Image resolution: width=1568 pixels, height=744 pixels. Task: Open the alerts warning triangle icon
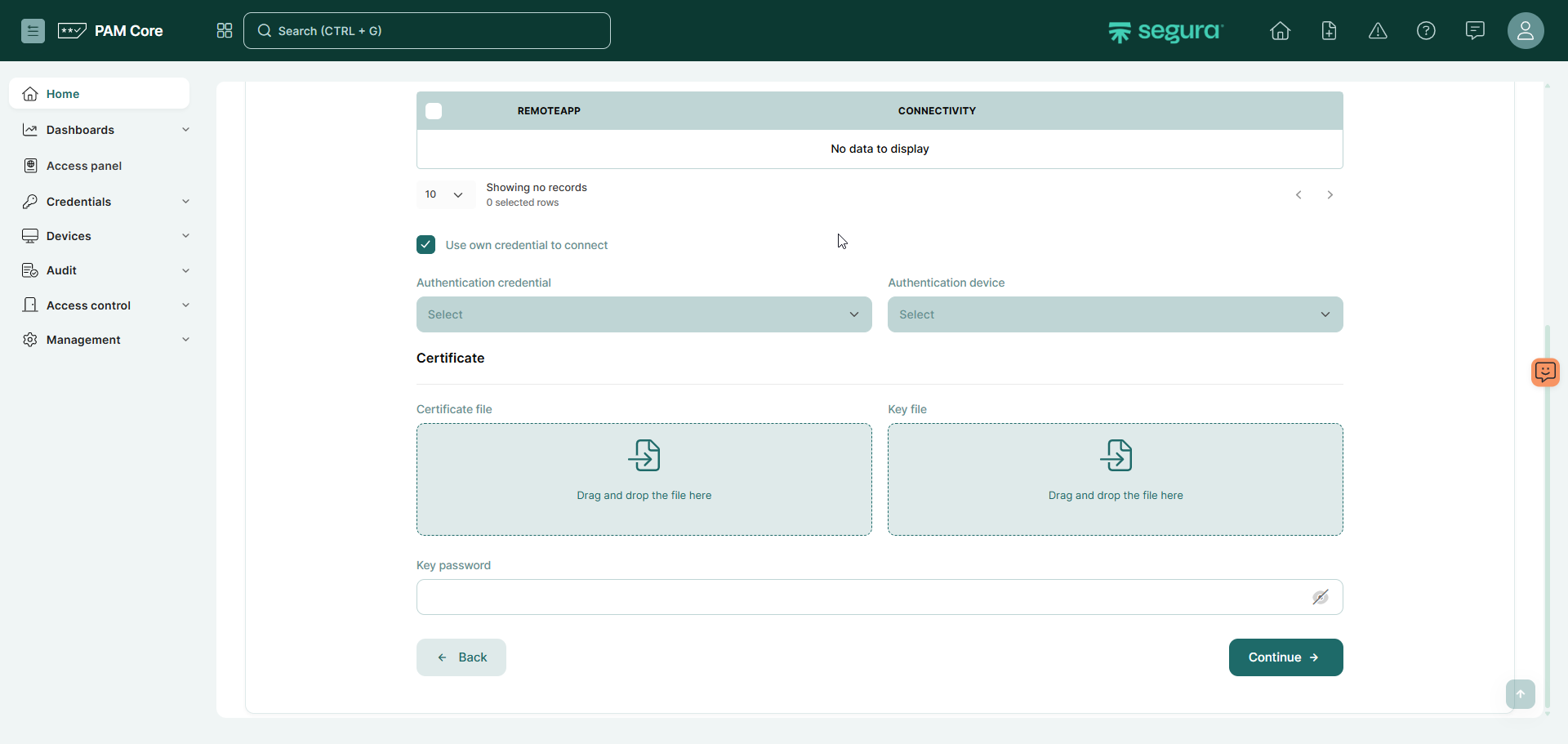click(1378, 31)
